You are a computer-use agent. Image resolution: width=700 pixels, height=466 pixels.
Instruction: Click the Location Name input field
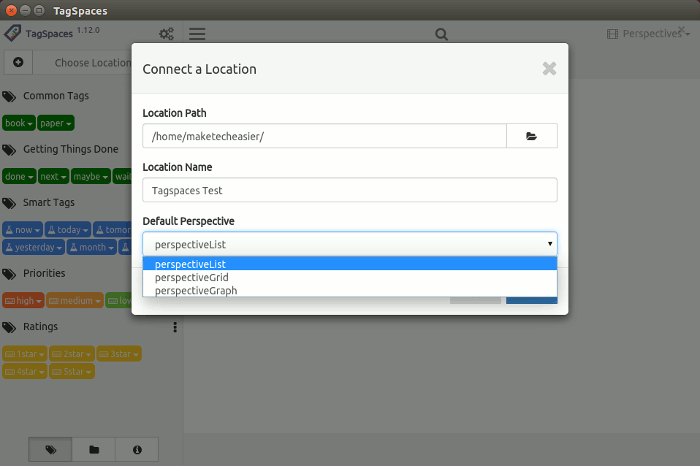pyautogui.click(x=350, y=190)
